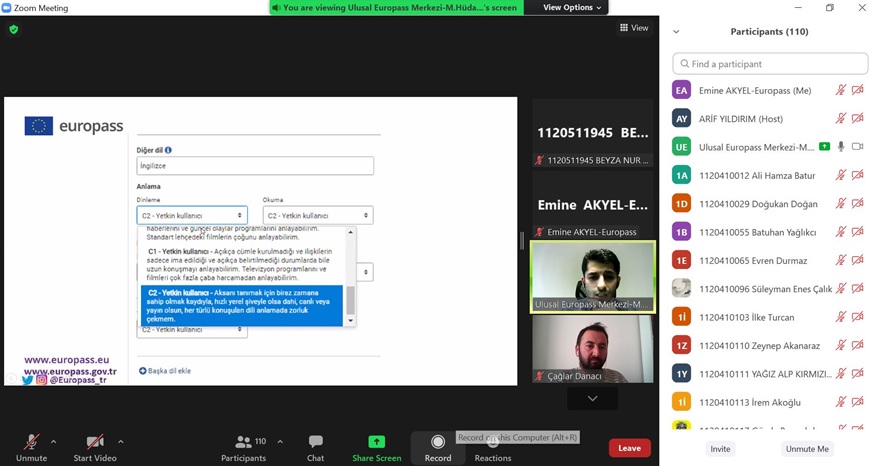Click AY avatar of ARİF YILDIRIM
869x466 pixels.
[681, 119]
